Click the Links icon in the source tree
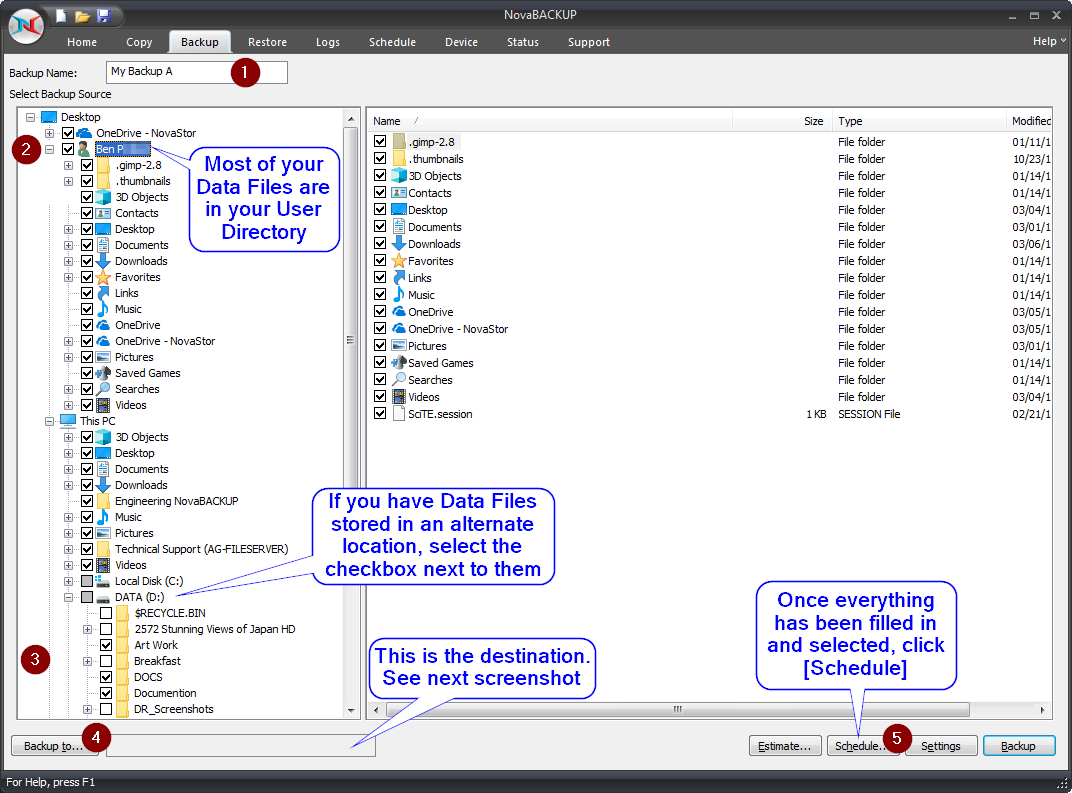 pyautogui.click(x=103, y=293)
